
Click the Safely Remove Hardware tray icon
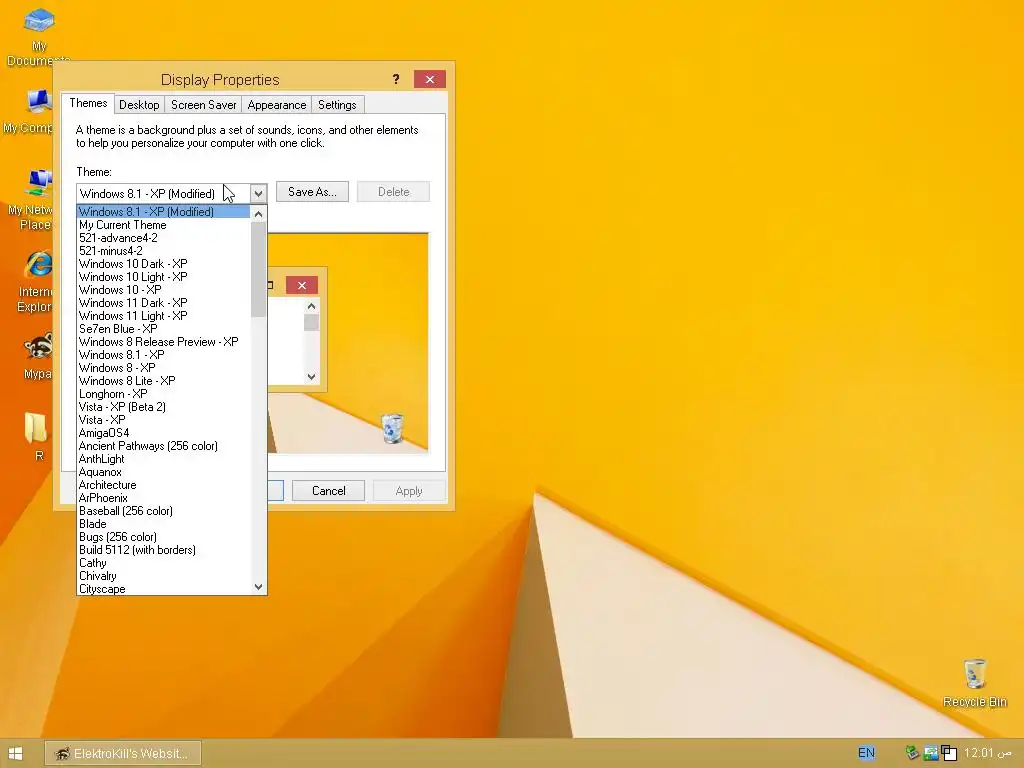[x=912, y=753]
